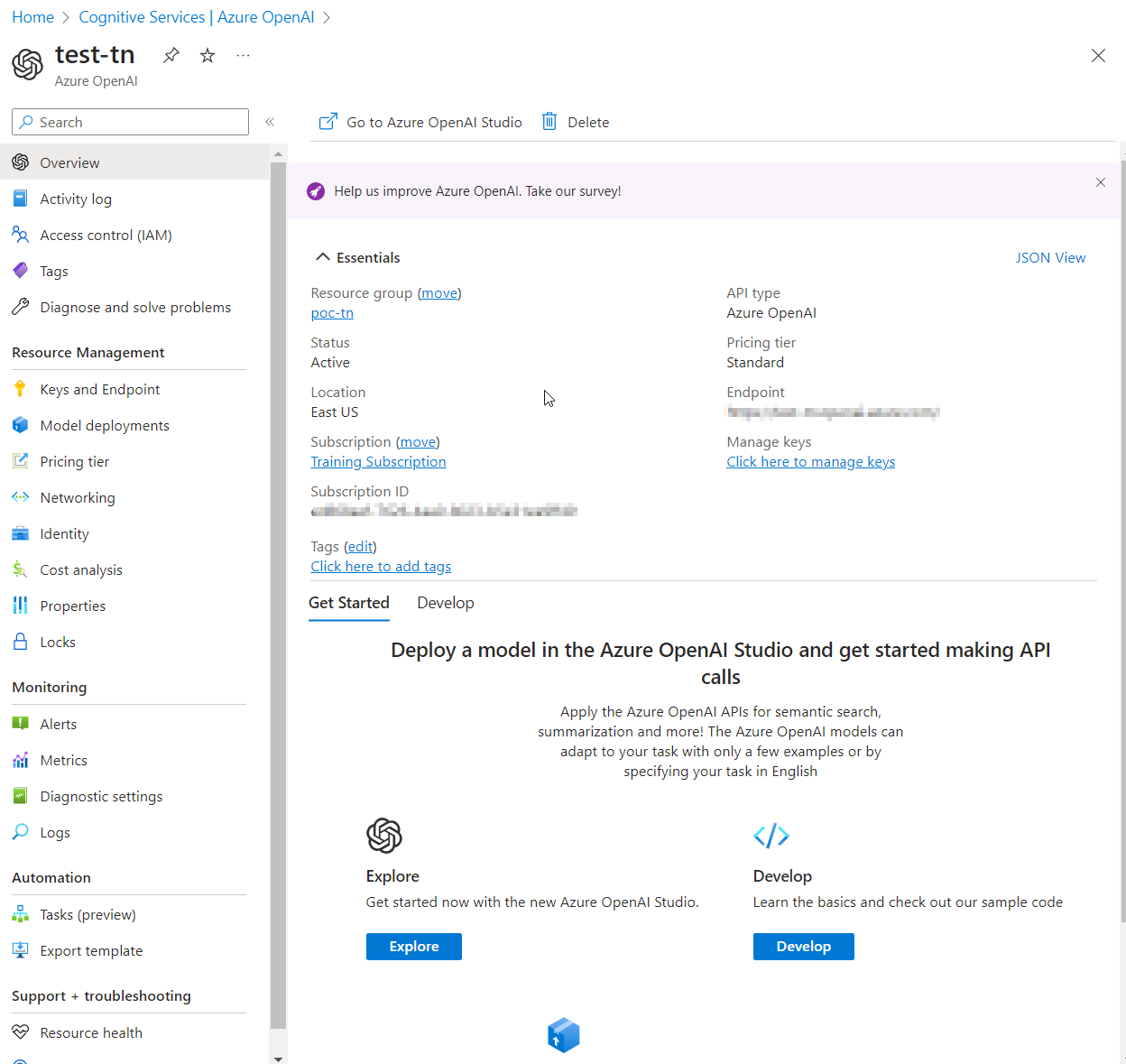Switch to the Get Started tab
This screenshot has width=1126, height=1064.
(x=349, y=603)
